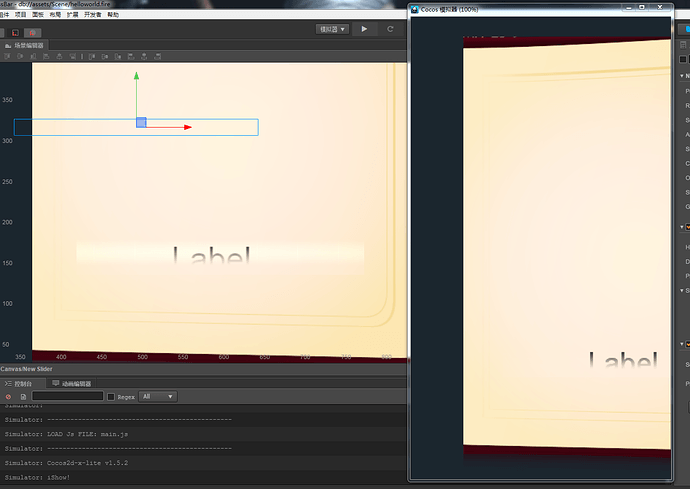Image resolution: width=690 pixels, height=489 pixels.
Task: Switch to the 场景编辑器 tab
Action: coord(25,45)
